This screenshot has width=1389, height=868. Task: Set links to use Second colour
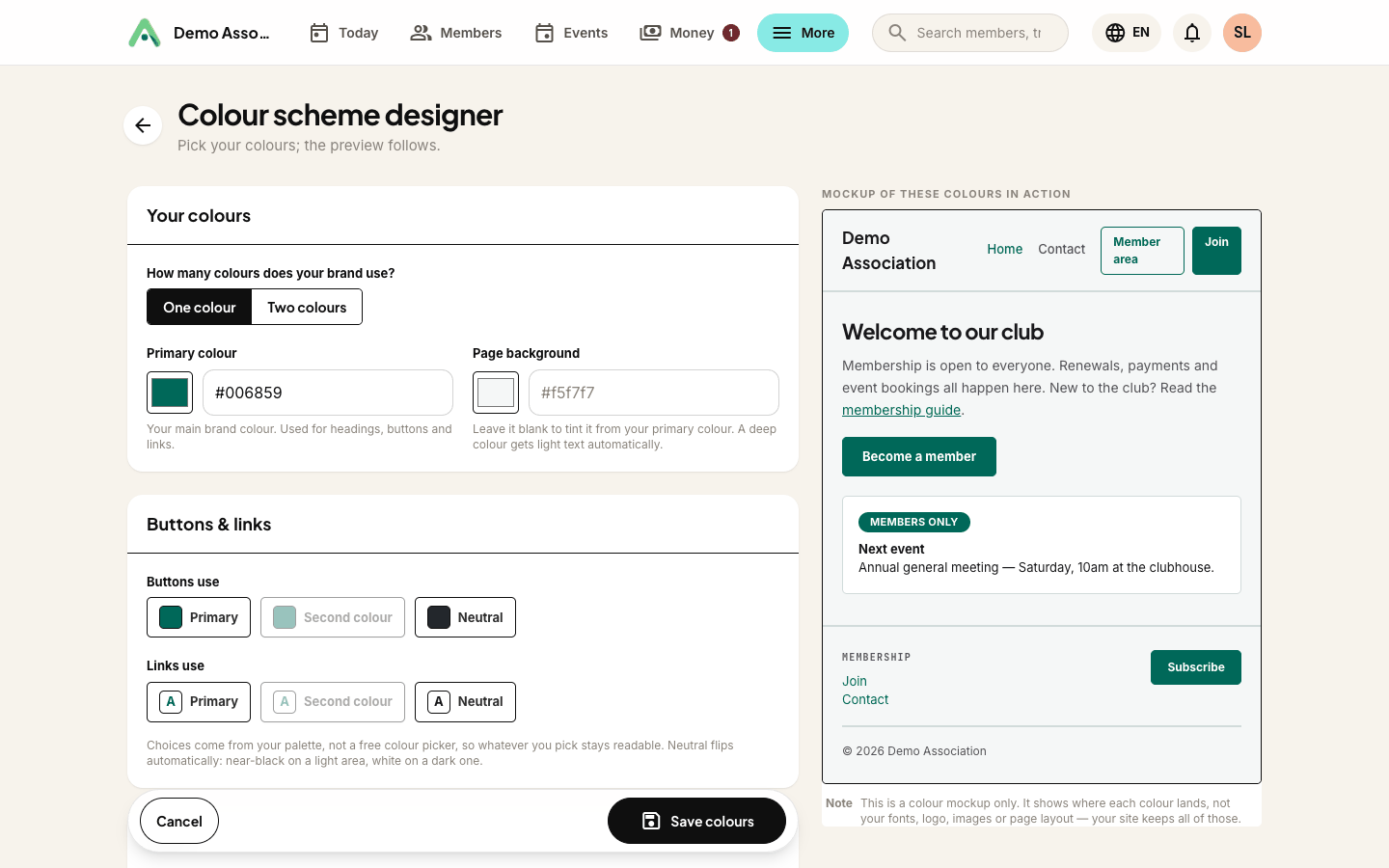point(333,701)
